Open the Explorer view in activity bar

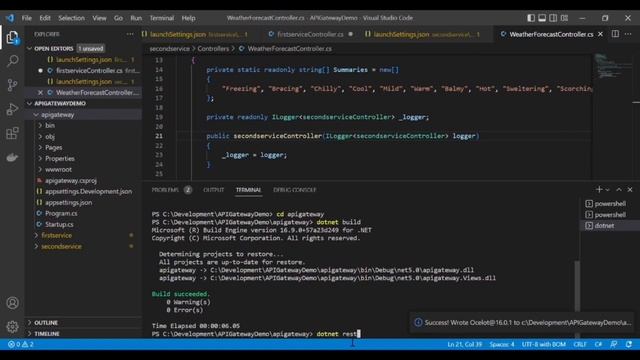[12, 38]
